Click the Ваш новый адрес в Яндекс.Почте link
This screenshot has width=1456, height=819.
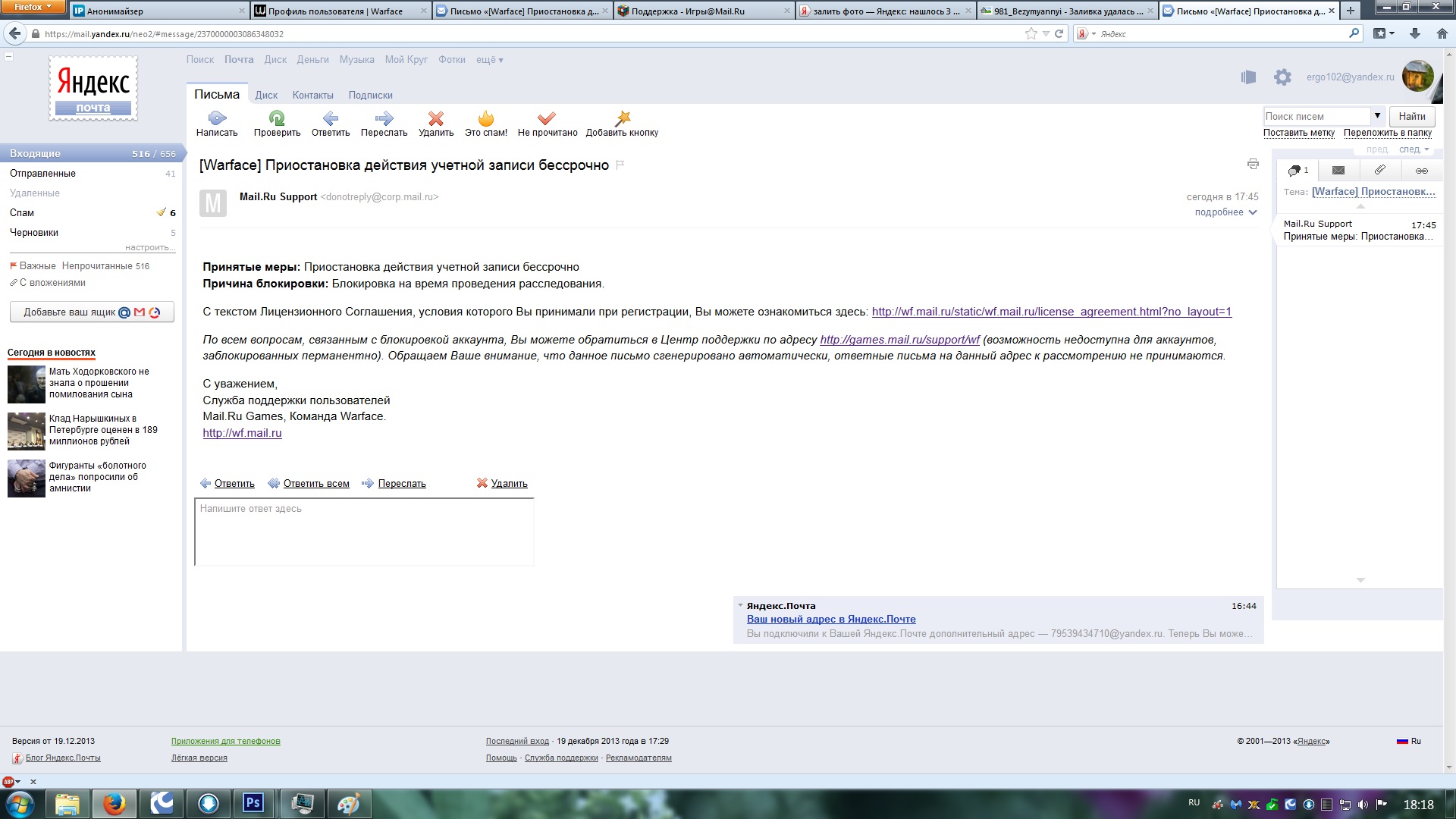point(831,619)
